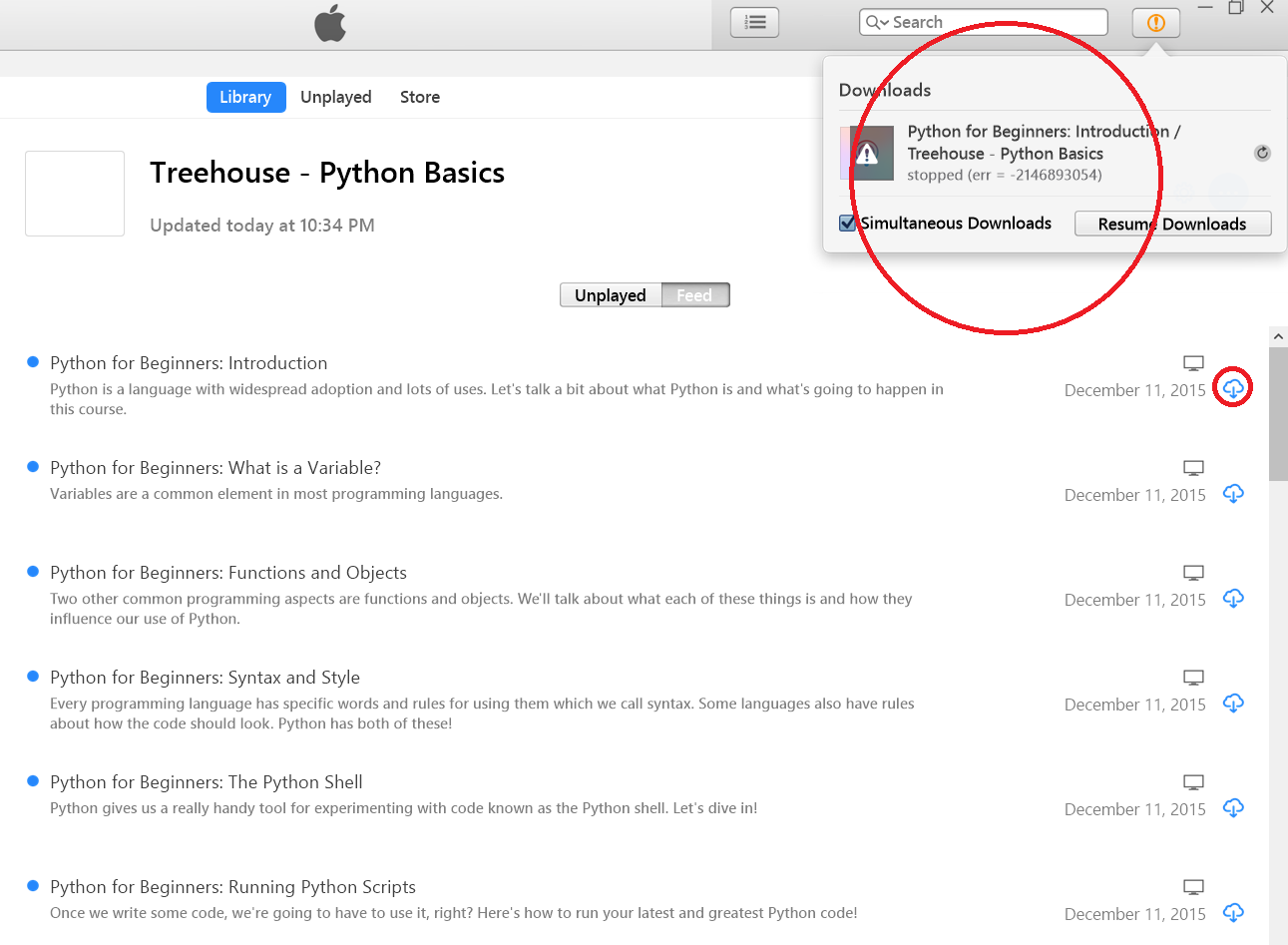Click the warning artwork of the stopped download
This screenshot has width=1288, height=945.
click(867, 153)
